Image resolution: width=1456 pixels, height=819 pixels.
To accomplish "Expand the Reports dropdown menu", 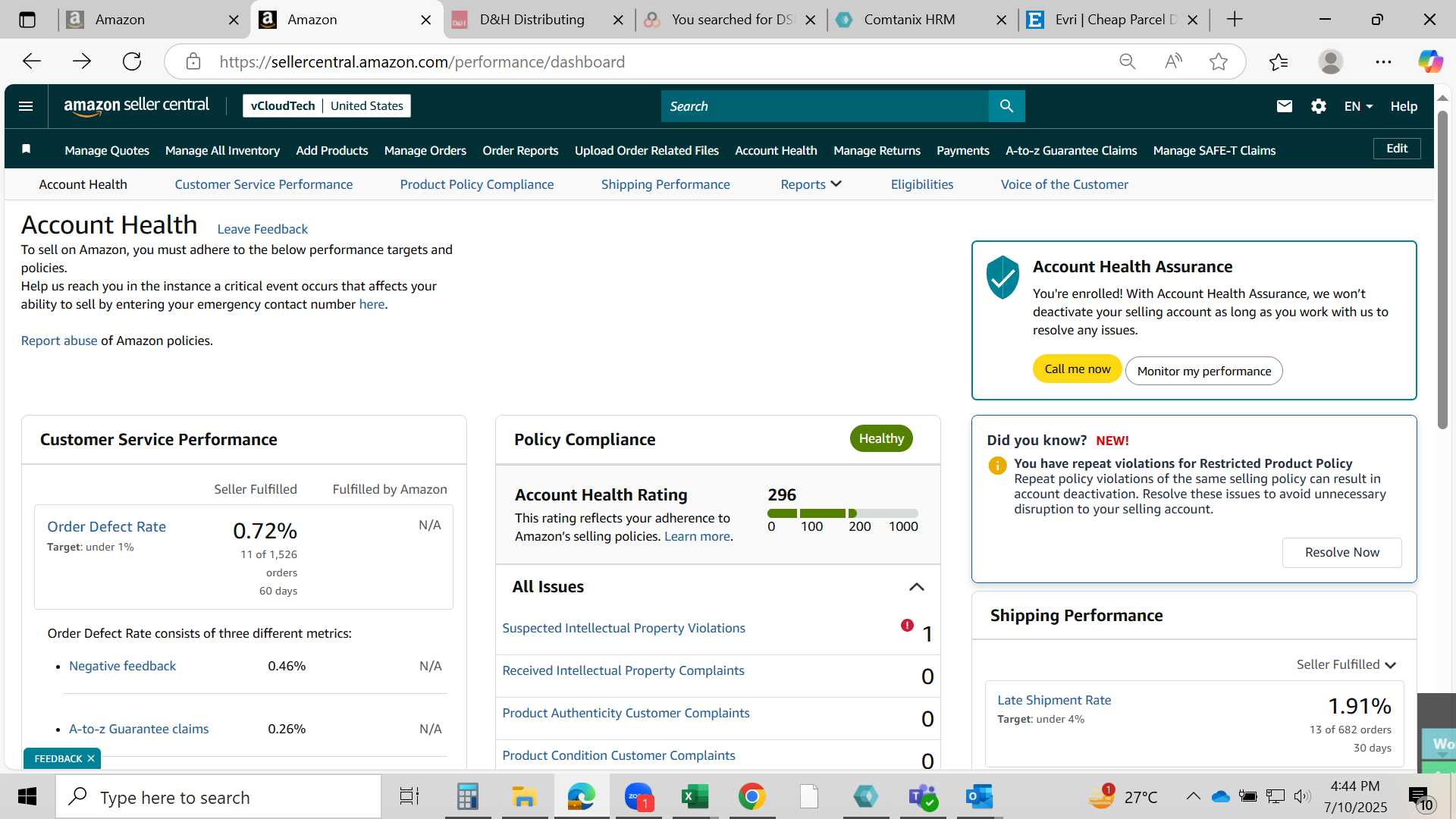I will (x=811, y=184).
